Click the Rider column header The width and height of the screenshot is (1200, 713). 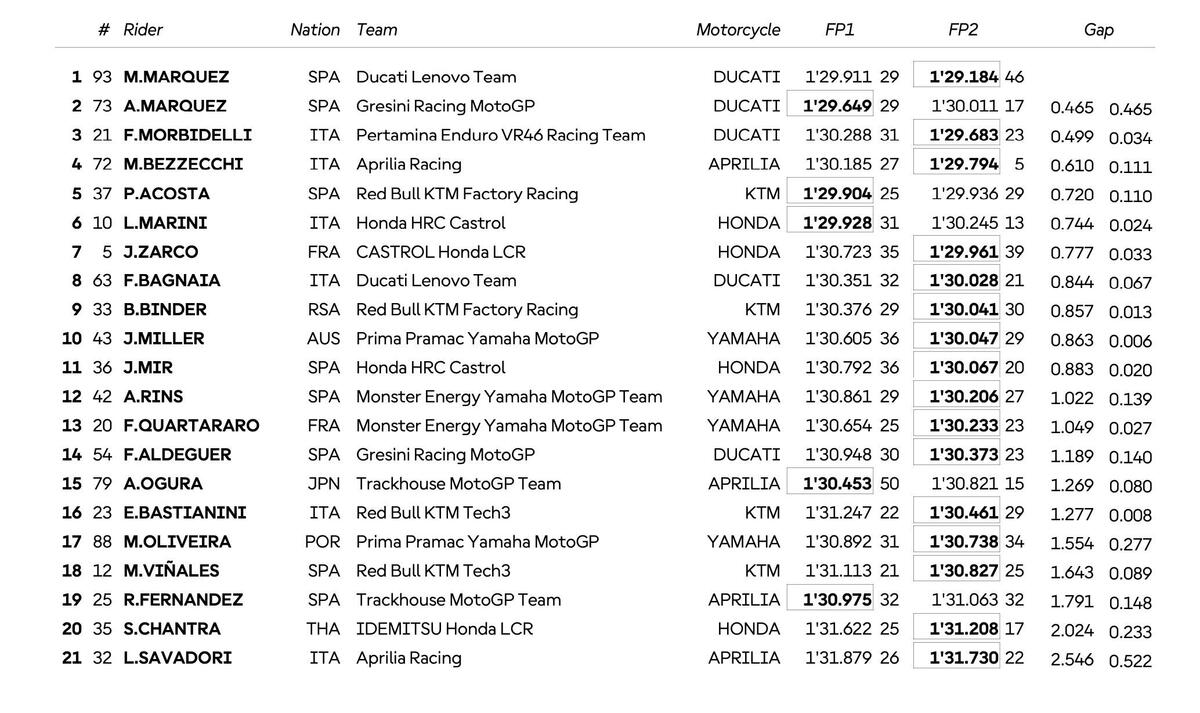(x=143, y=30)
